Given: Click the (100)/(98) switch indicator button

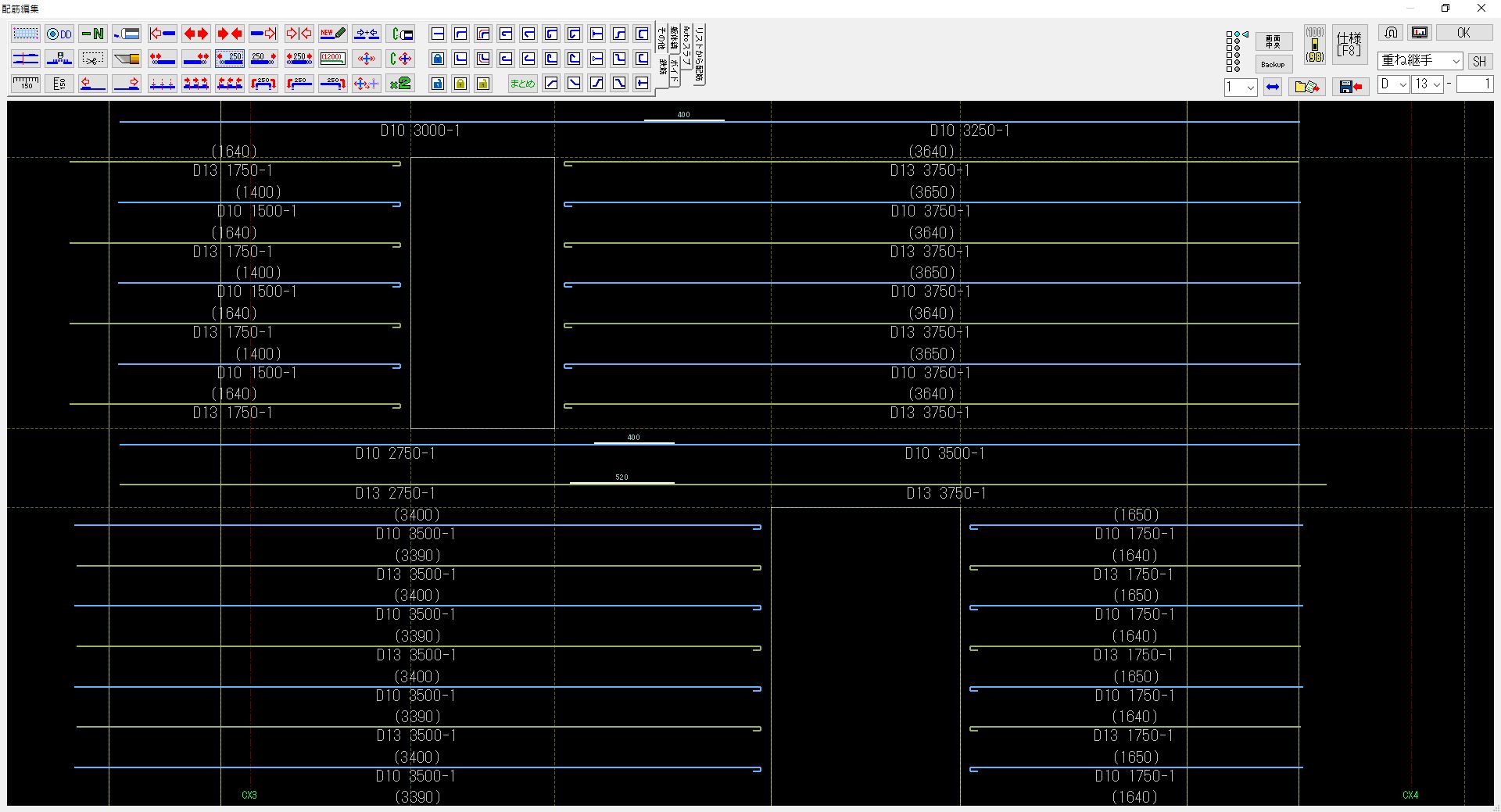Looking at the screenshot, I should tap(1315, 45).
